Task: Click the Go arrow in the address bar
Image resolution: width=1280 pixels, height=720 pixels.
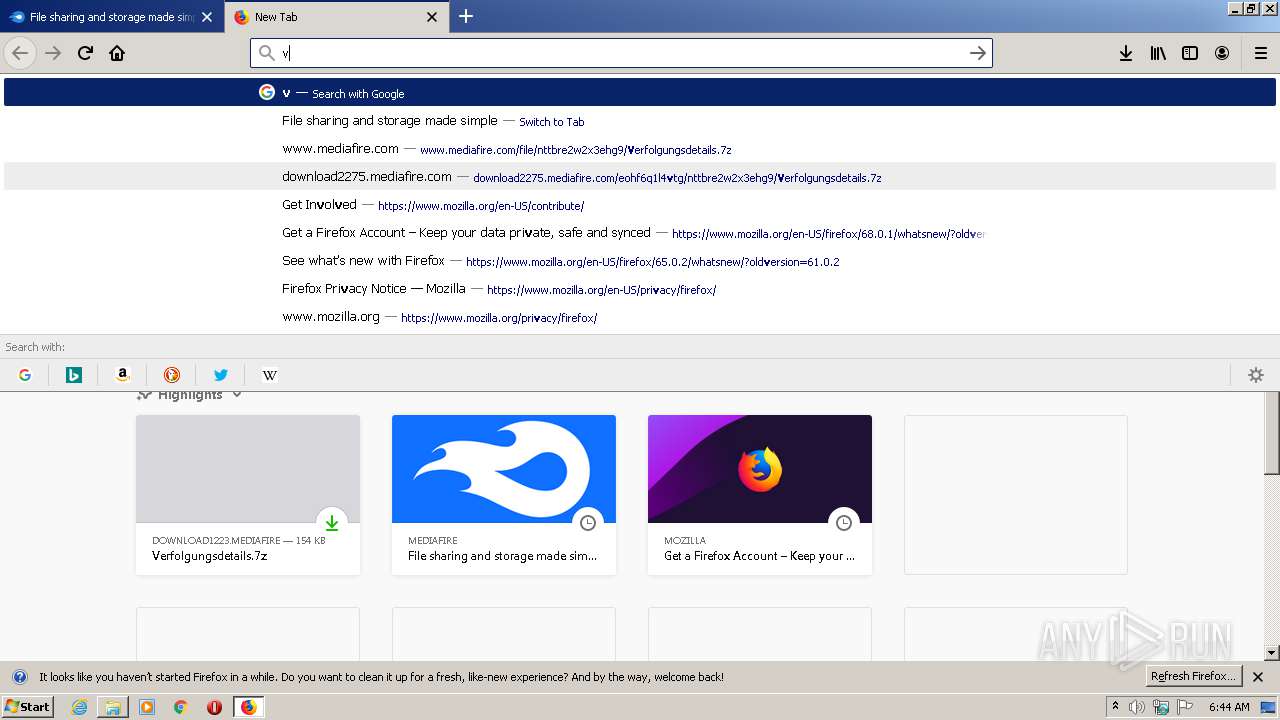Action: [978, 53]
